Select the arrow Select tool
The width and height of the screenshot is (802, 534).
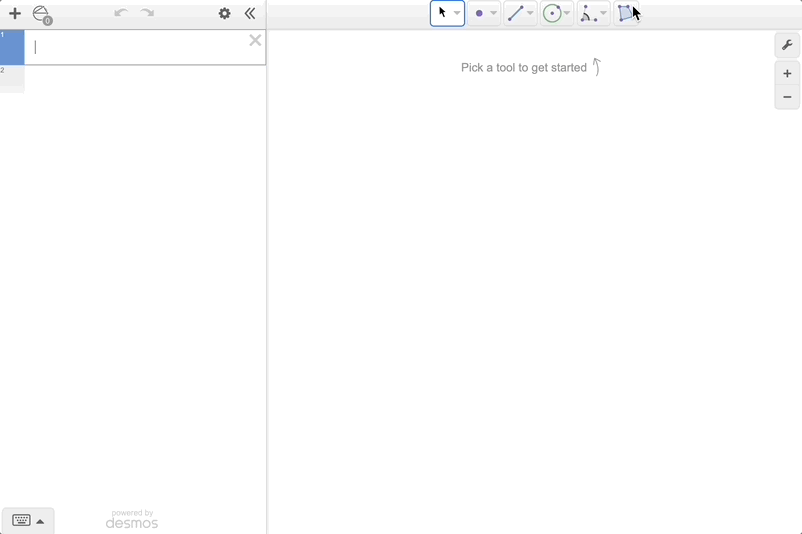442,13
